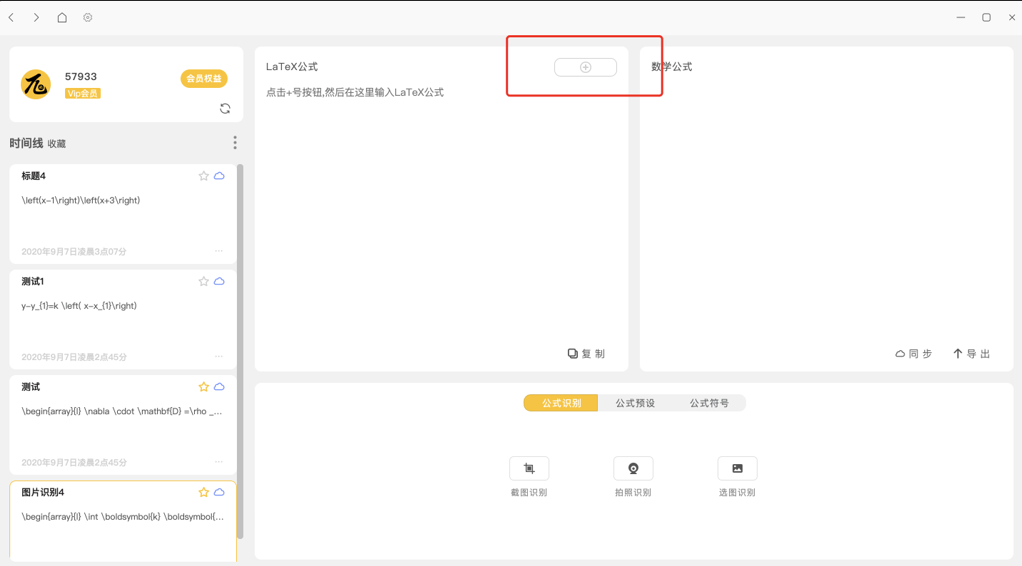Click the user avatar logo

[x=36, y=84]
